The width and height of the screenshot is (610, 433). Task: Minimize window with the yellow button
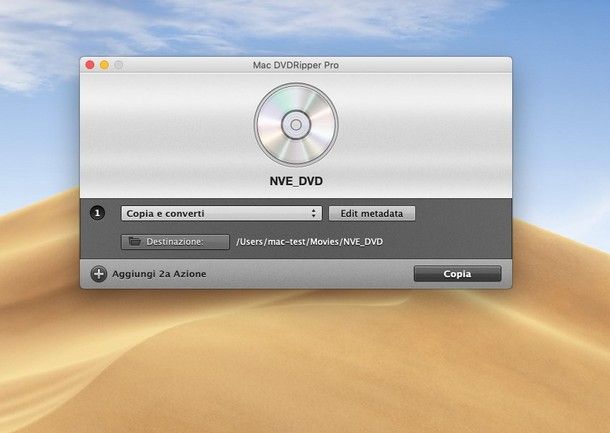104,65
